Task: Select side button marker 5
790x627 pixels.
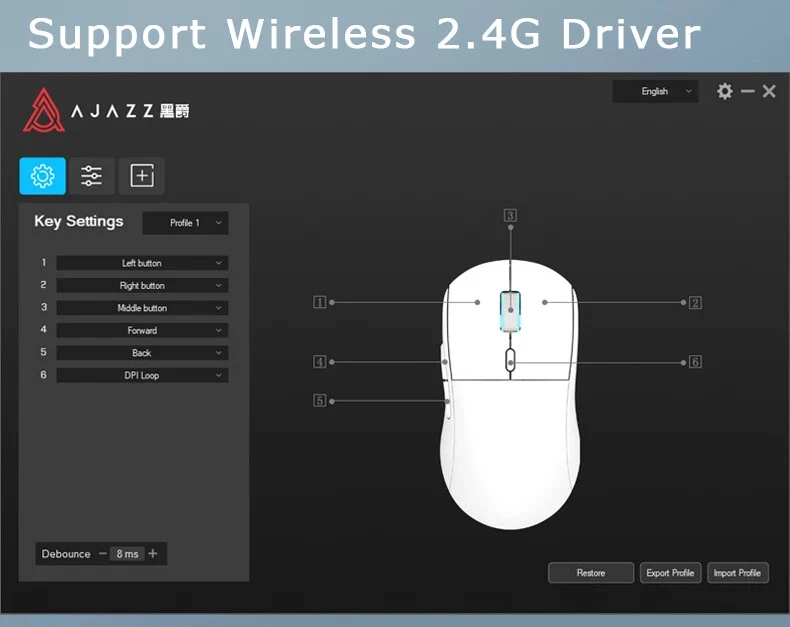Action: [320, 401]
